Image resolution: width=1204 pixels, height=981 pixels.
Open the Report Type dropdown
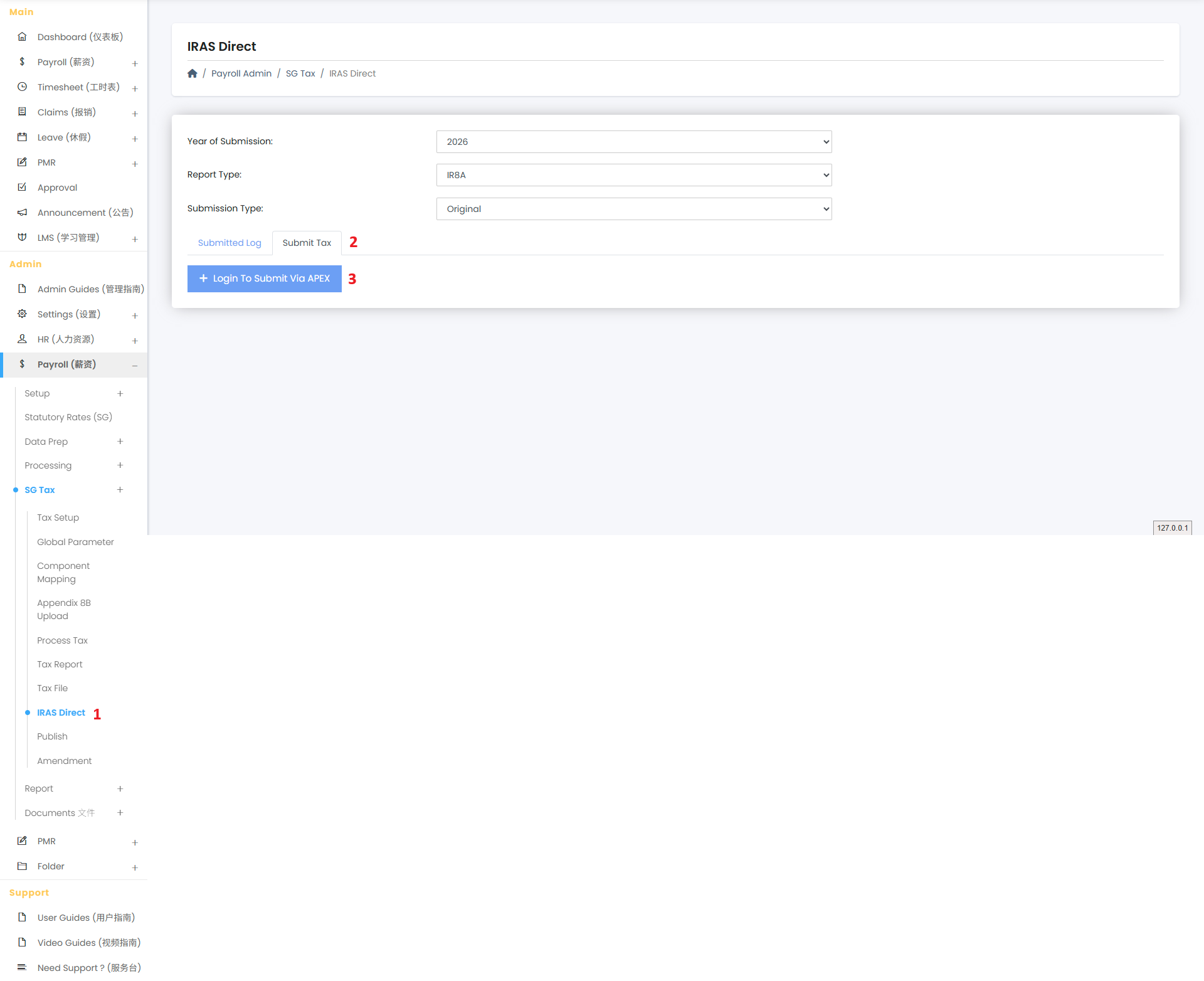tap(633, 175)
